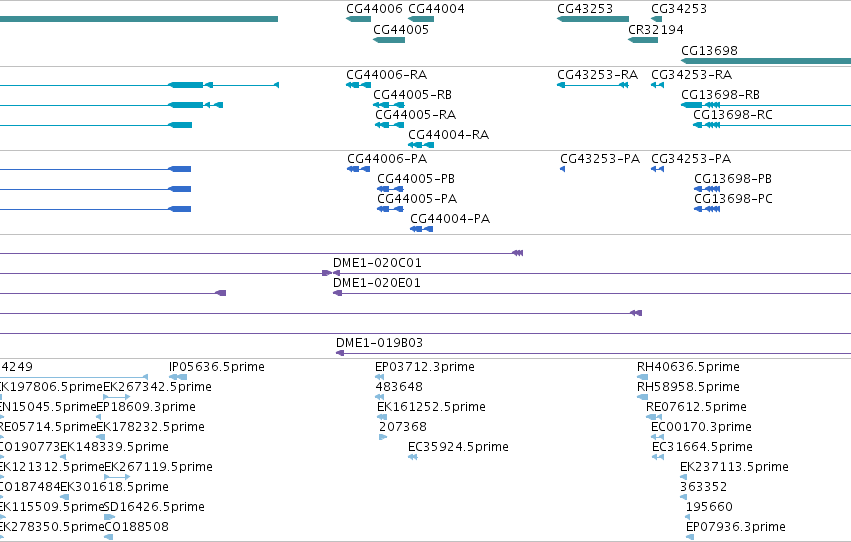
Task: Select the EK301618.5prime EST label
Action: point(115,487)
